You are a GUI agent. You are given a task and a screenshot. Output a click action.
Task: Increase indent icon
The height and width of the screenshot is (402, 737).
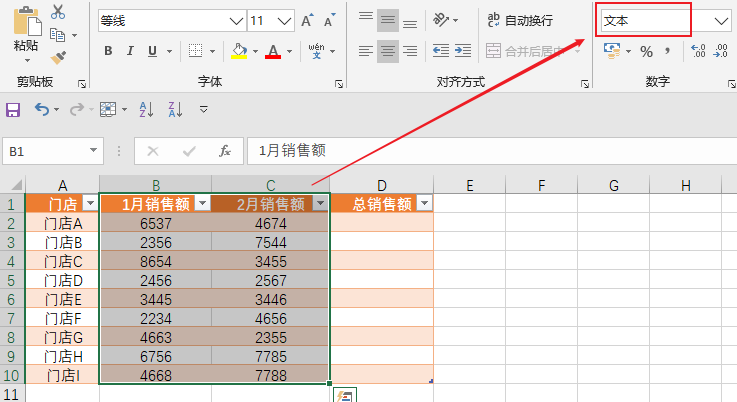click(x=463, y=51)
